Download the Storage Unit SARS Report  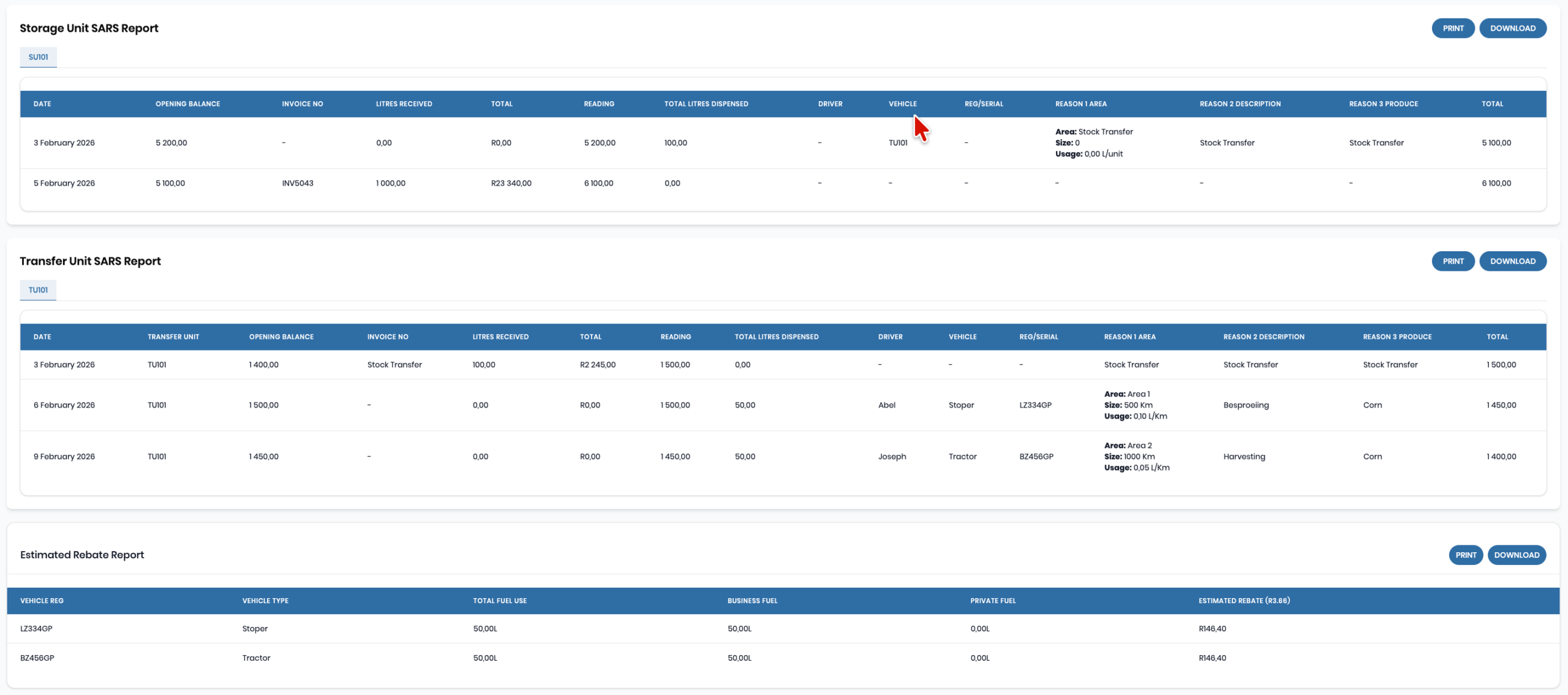coord(1512,28)
